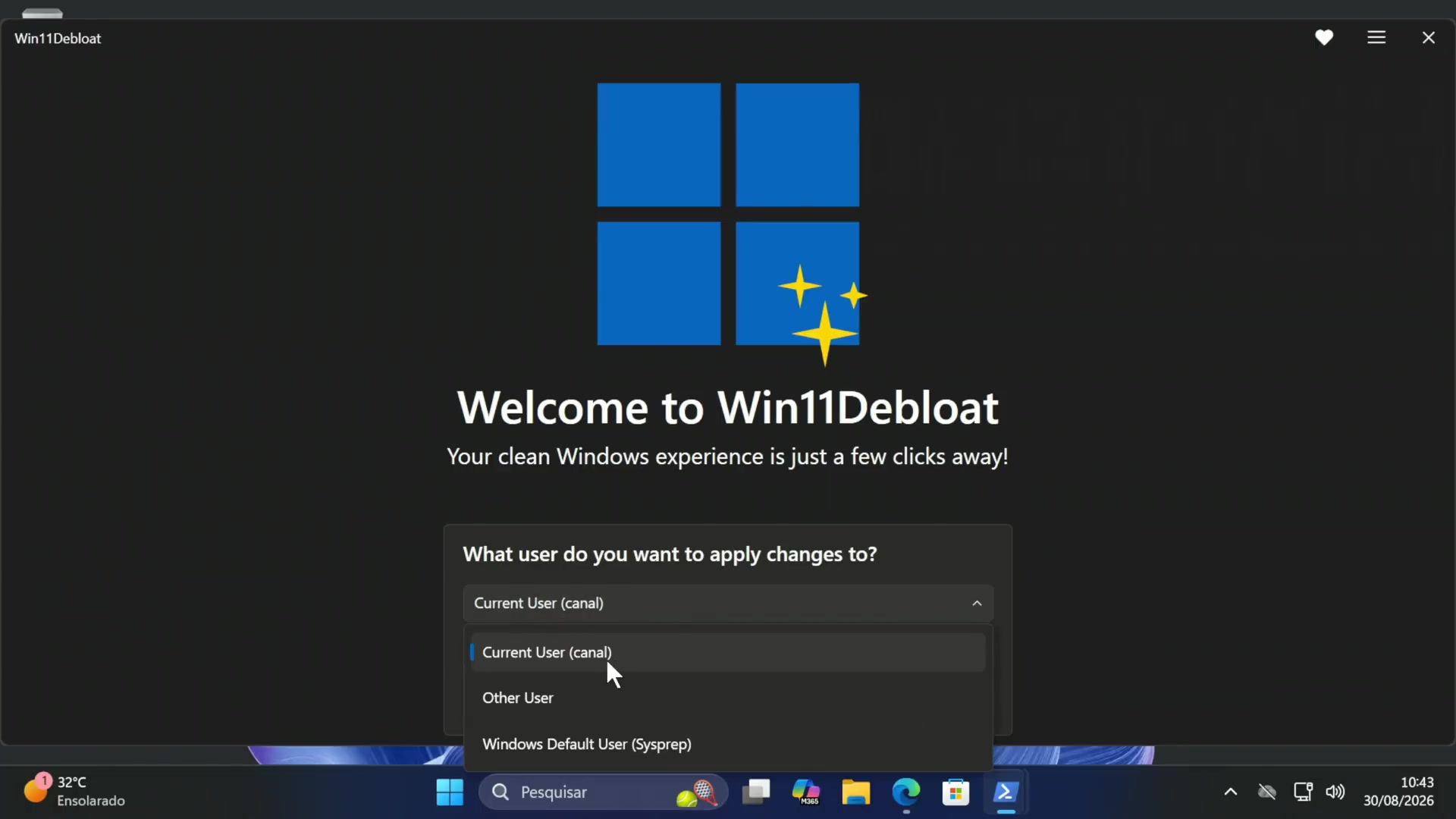This screenshot has height=819, width=1456.
Task: Switch to PowerShell taskbar icon
Action: [x=1006, y=792]
